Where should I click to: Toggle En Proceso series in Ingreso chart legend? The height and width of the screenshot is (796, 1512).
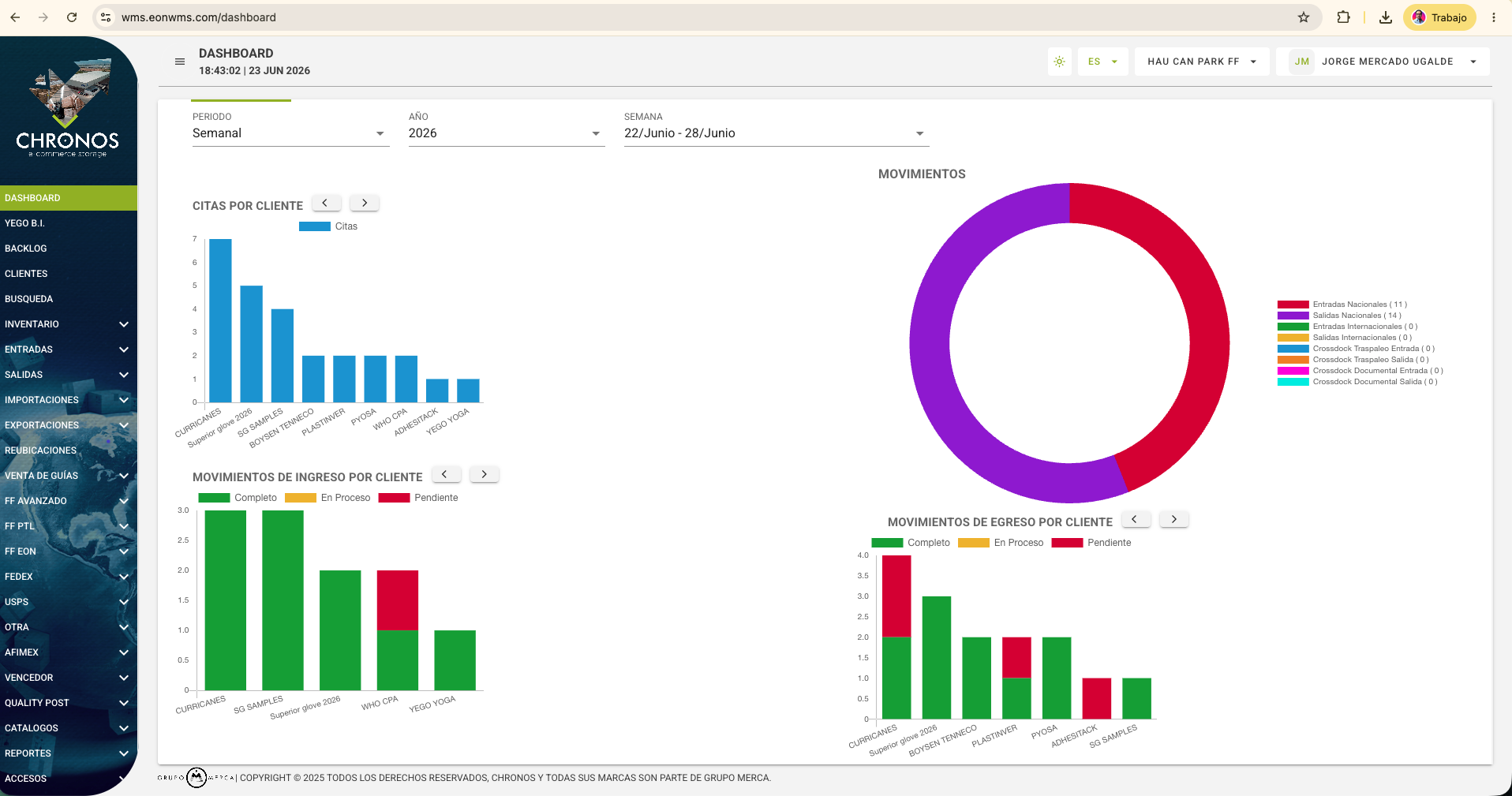[x=327, y=498]
